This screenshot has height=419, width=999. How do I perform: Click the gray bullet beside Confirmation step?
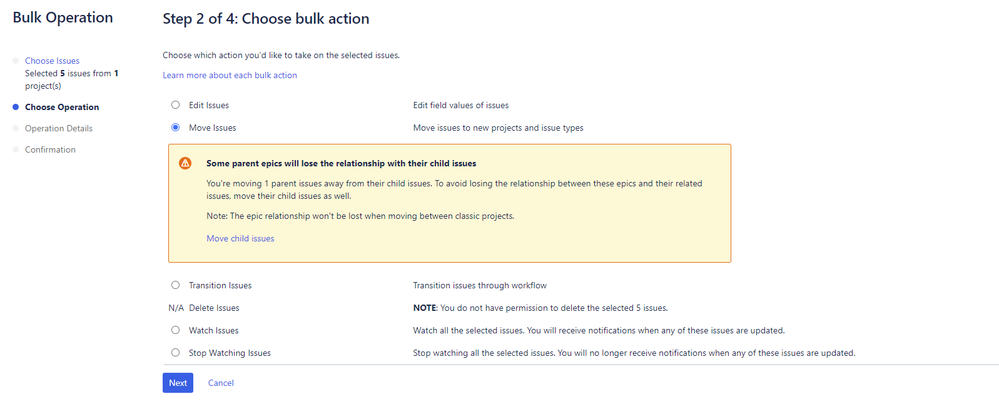point(15,150)
